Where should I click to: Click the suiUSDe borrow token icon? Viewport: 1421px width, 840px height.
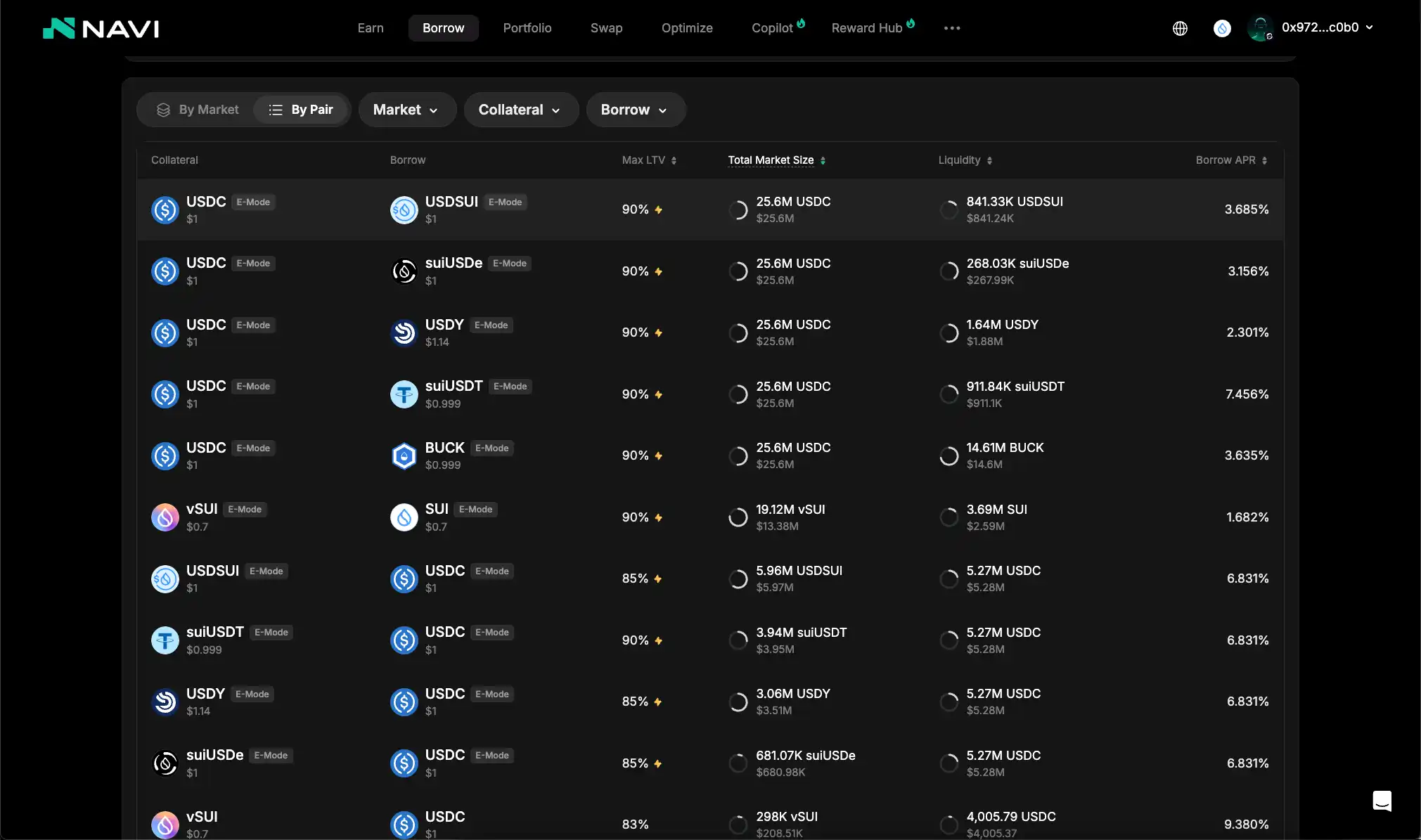(404, 271)
